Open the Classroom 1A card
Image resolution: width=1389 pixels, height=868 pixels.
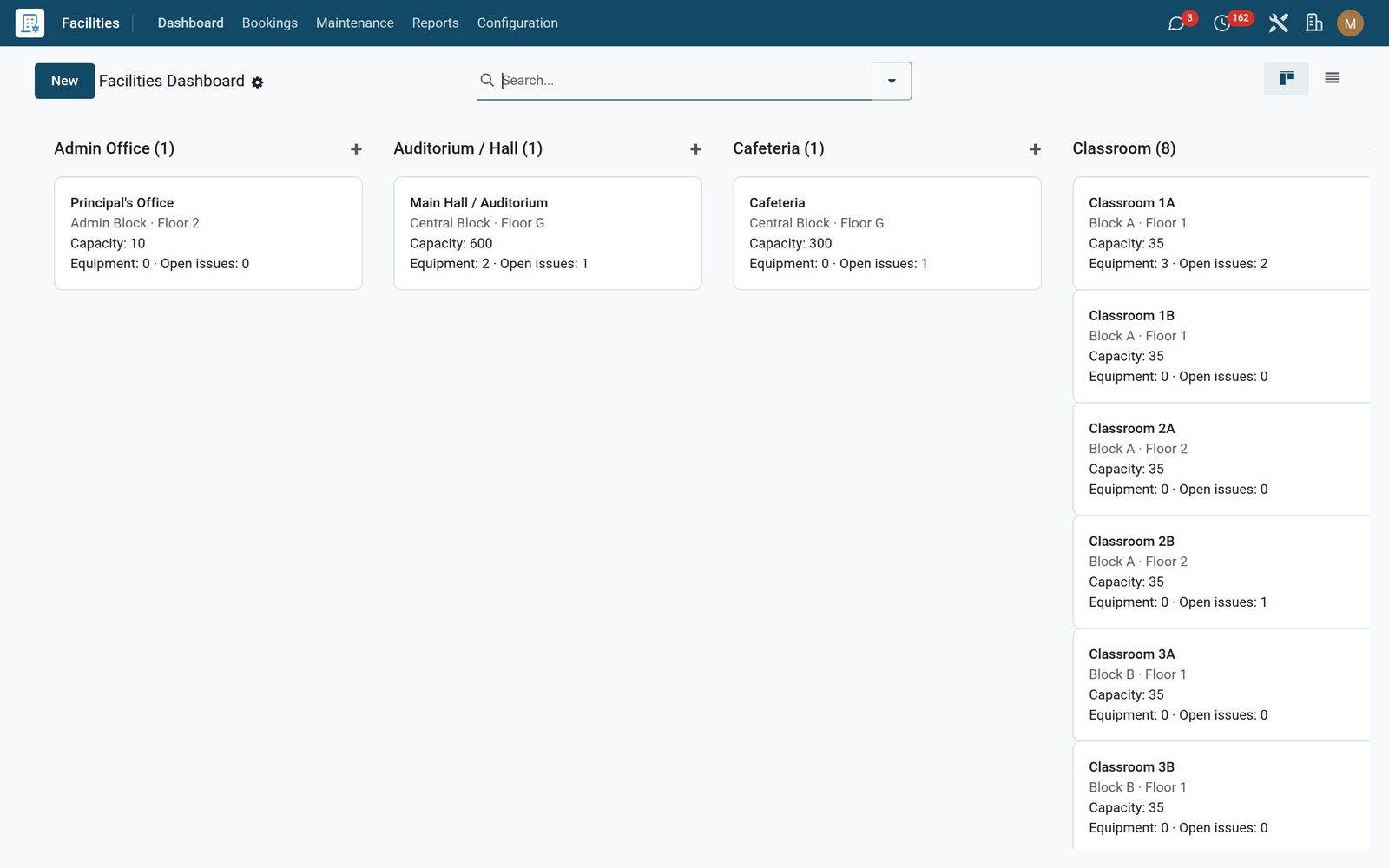tap(1221, 233)
